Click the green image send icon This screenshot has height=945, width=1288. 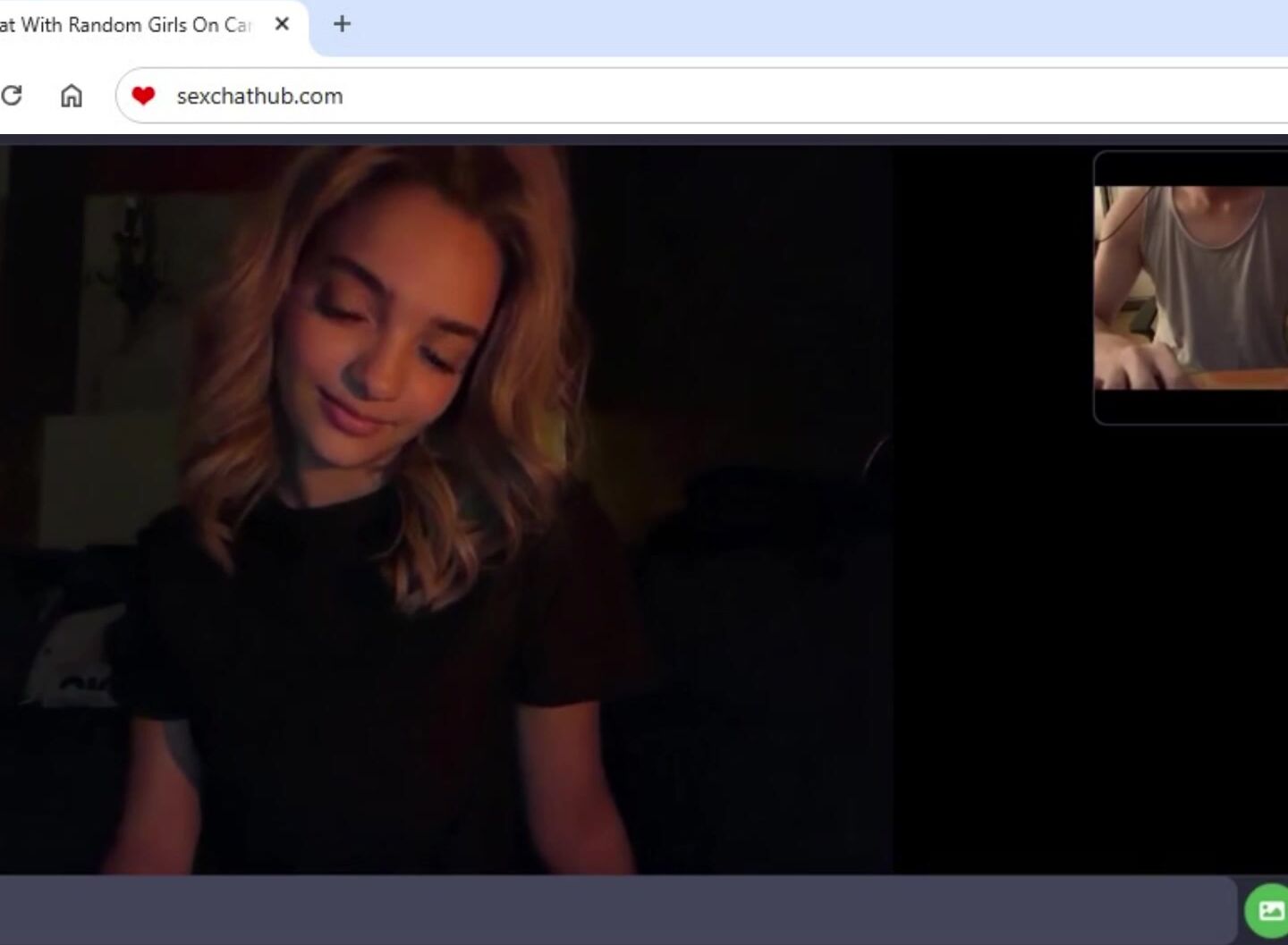coord(1269,910)
